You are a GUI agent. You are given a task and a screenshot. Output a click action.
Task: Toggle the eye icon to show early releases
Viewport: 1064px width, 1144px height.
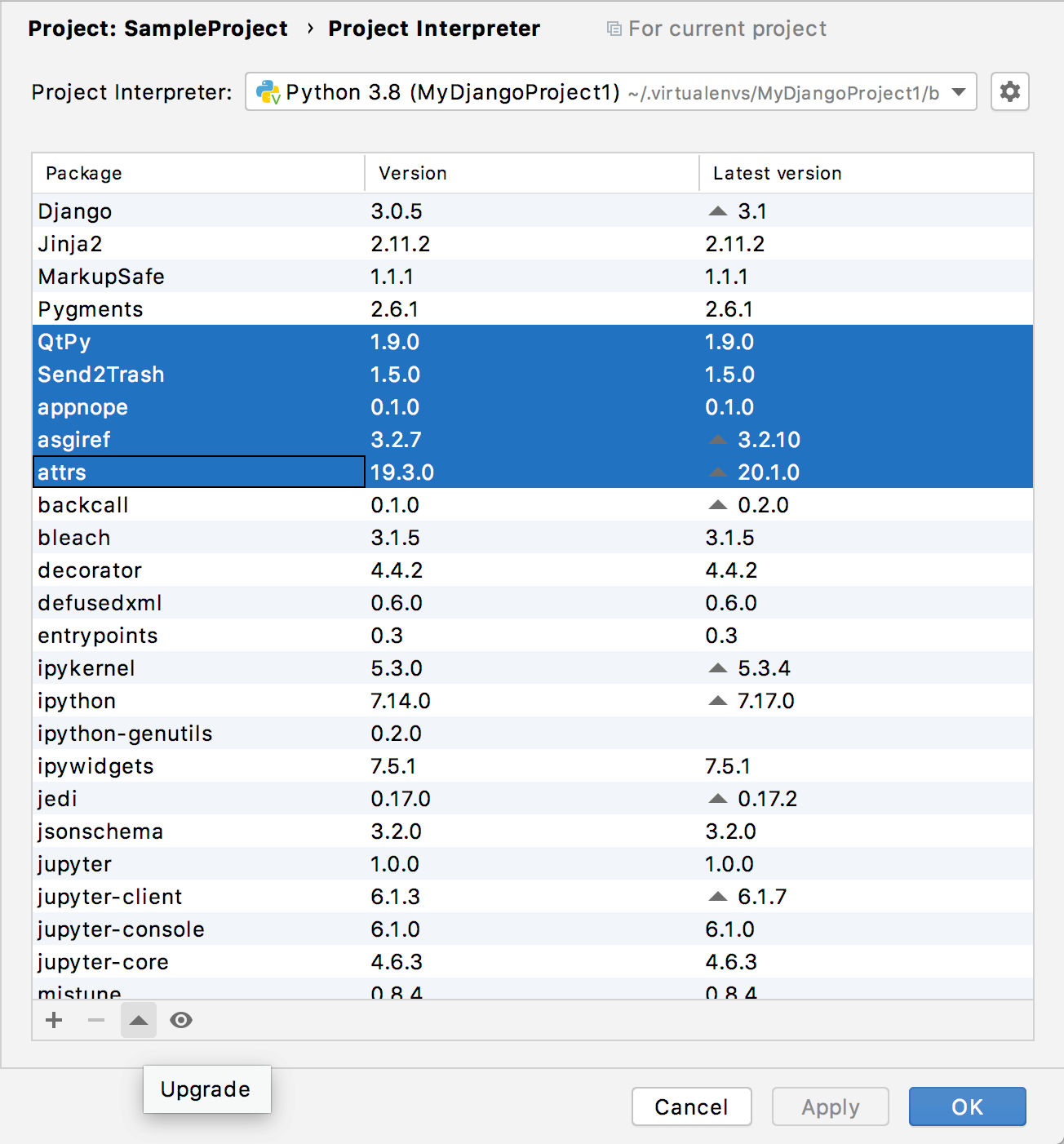[181, 1019]
